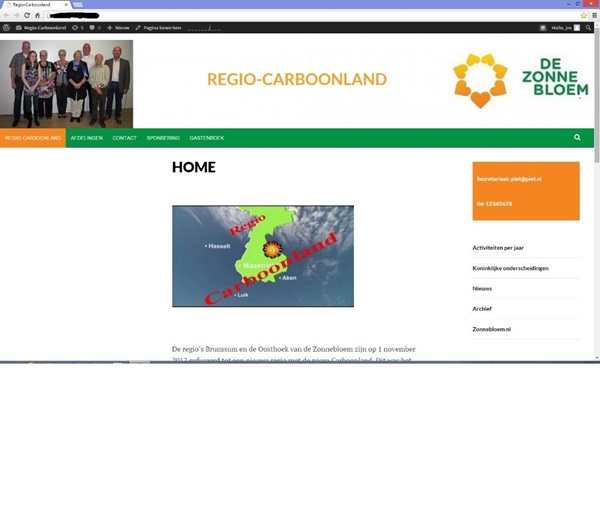Open the Regio Carboonland site menu in admin bar
Image resolution: width=600 pixels, height=520 pixels.
(41, 28)
